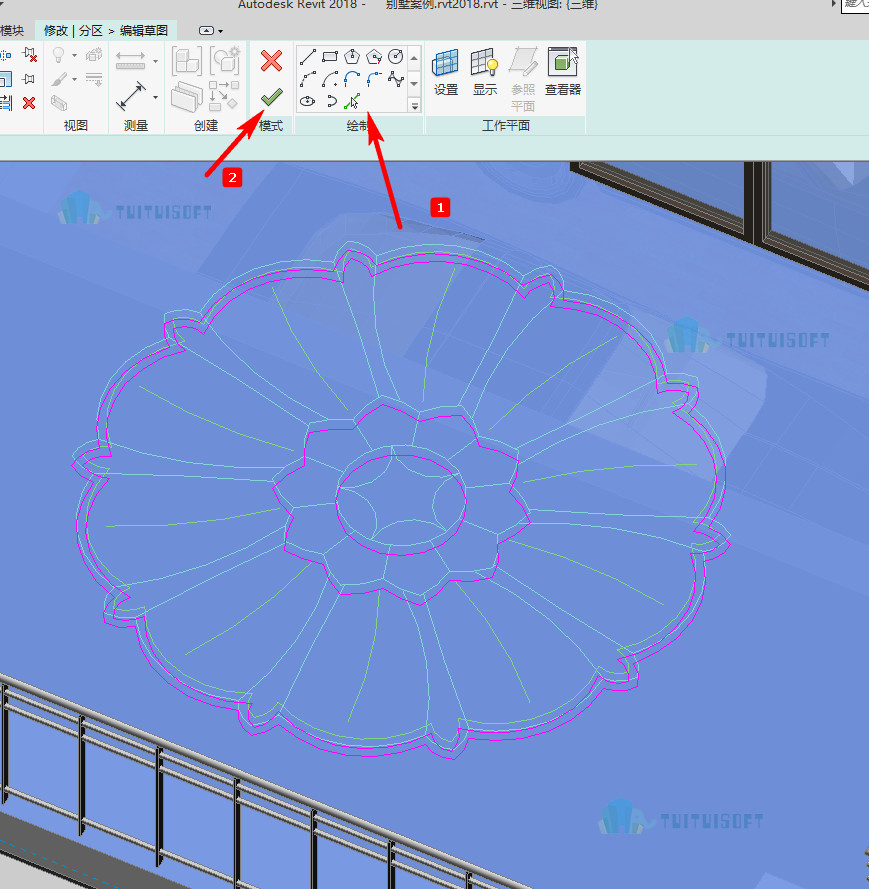Image resolution: width=869 pixels, height=889 pixels.
Task: Select the Partial Ellipse draw tool
Action: coord(331,101)
